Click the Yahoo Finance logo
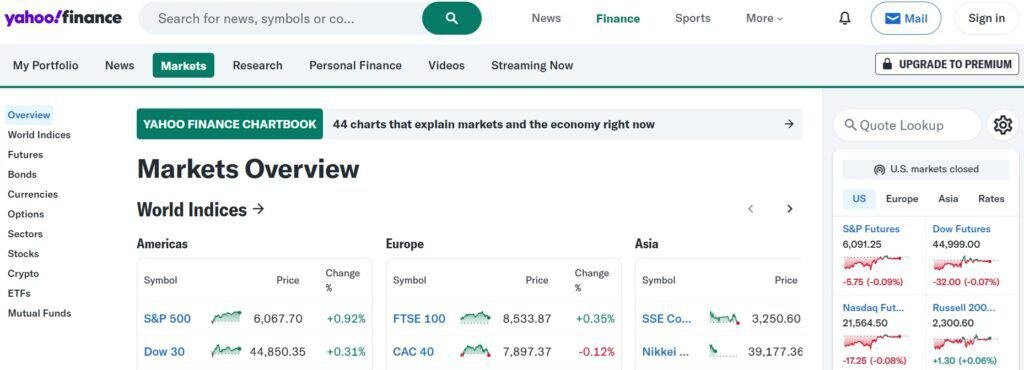This screenshot has width=1024, height=370. point(63,18)
